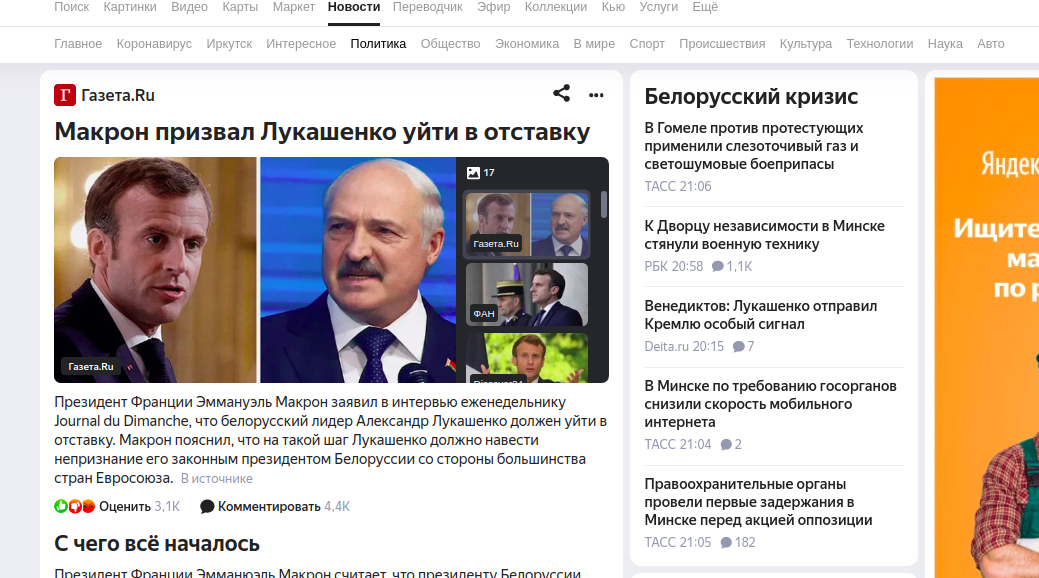
Task: Open the В мире news section
Action: click(x=594, y=44)
